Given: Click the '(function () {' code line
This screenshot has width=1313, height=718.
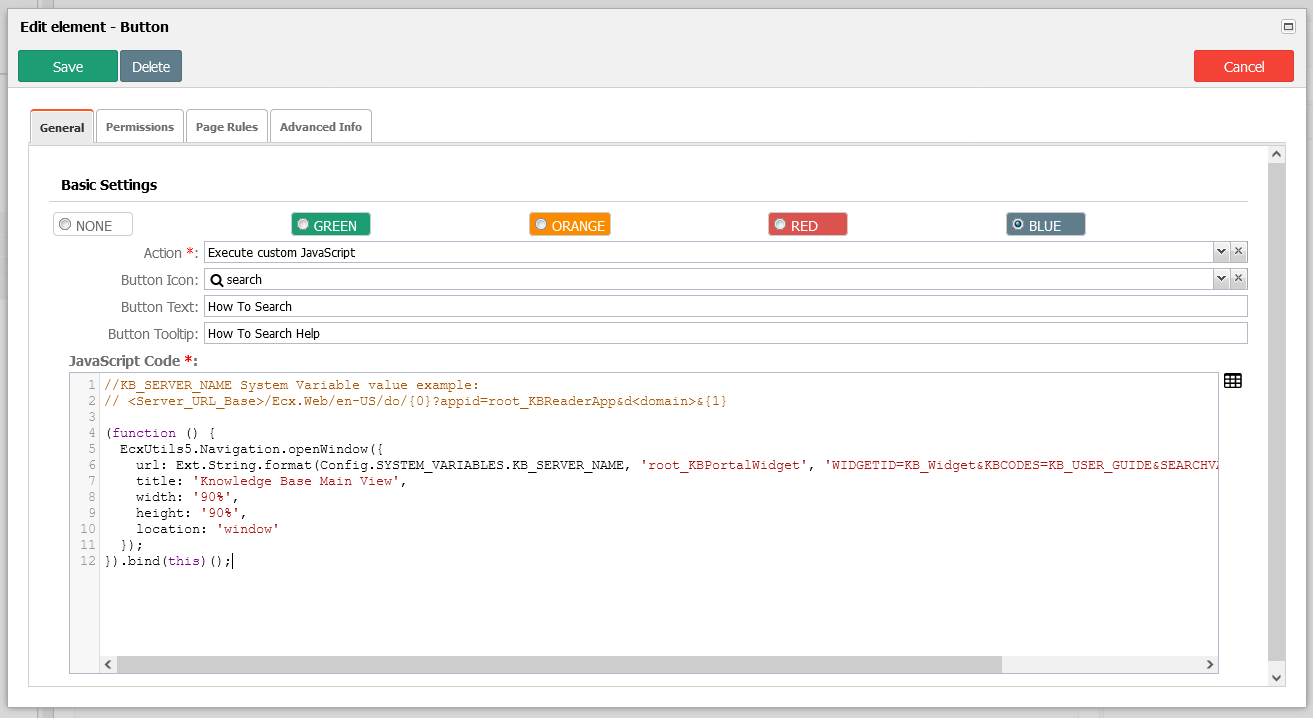Looking at the screenshot, I should click(x=160, y=433).
